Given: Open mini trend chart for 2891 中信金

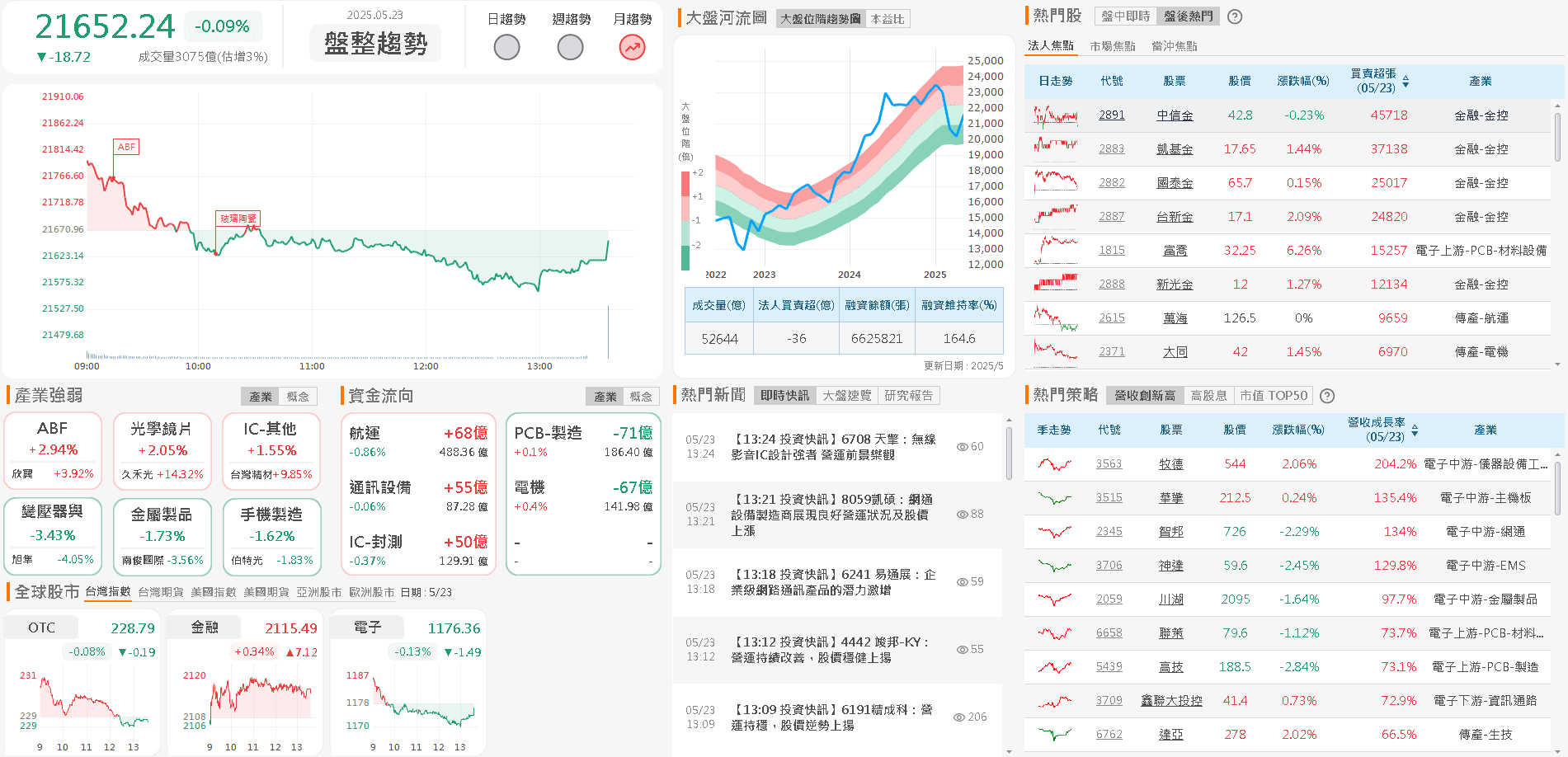Looking at the screenshot, I should click(x=1056, y=115).
